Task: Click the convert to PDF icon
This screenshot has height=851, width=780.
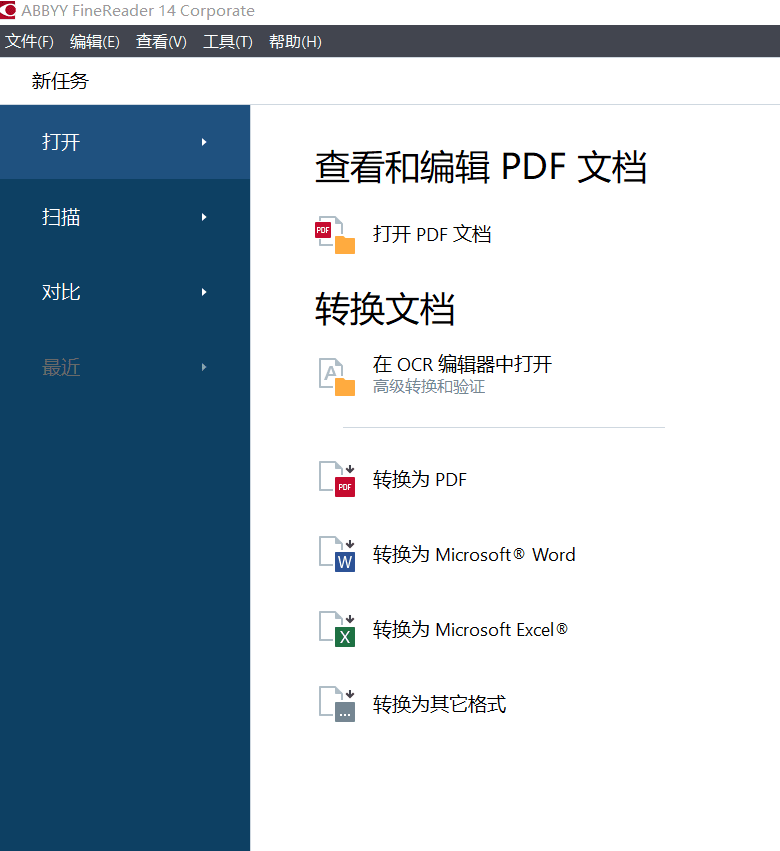Action: click(337, 479)
